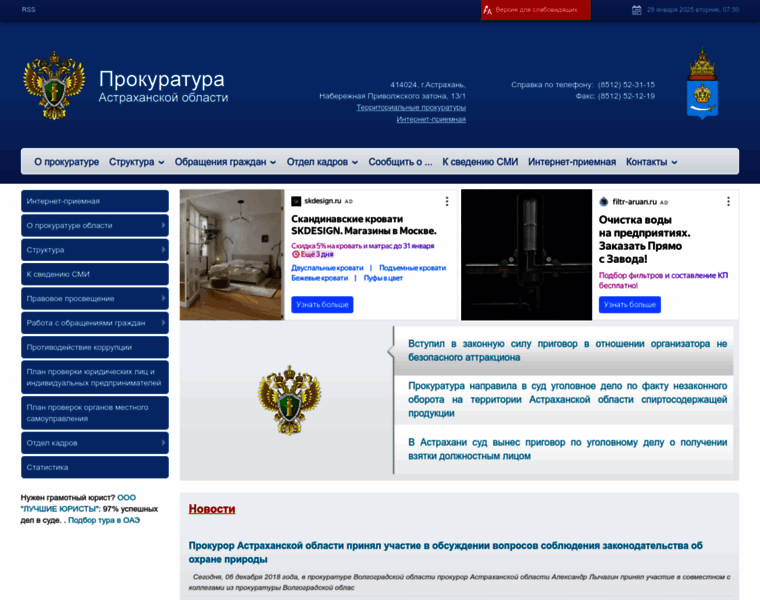Open Сообщить о ... menu item
The image size is (760, 600).
point(400,162)
